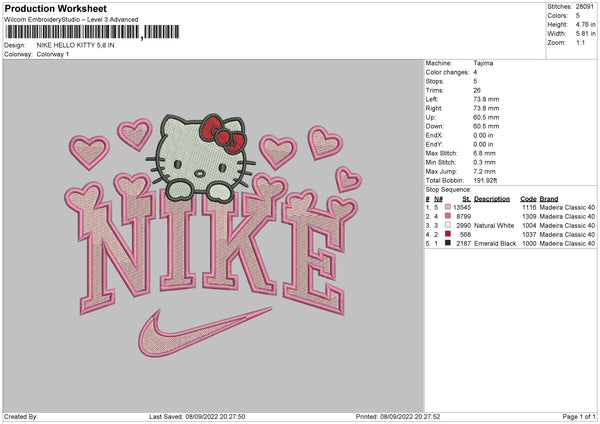Screen dimensions: 600x424
Task: Click stitch count 8799 in stop sequence
Action: pyautogui.click(x=463, y=217)
